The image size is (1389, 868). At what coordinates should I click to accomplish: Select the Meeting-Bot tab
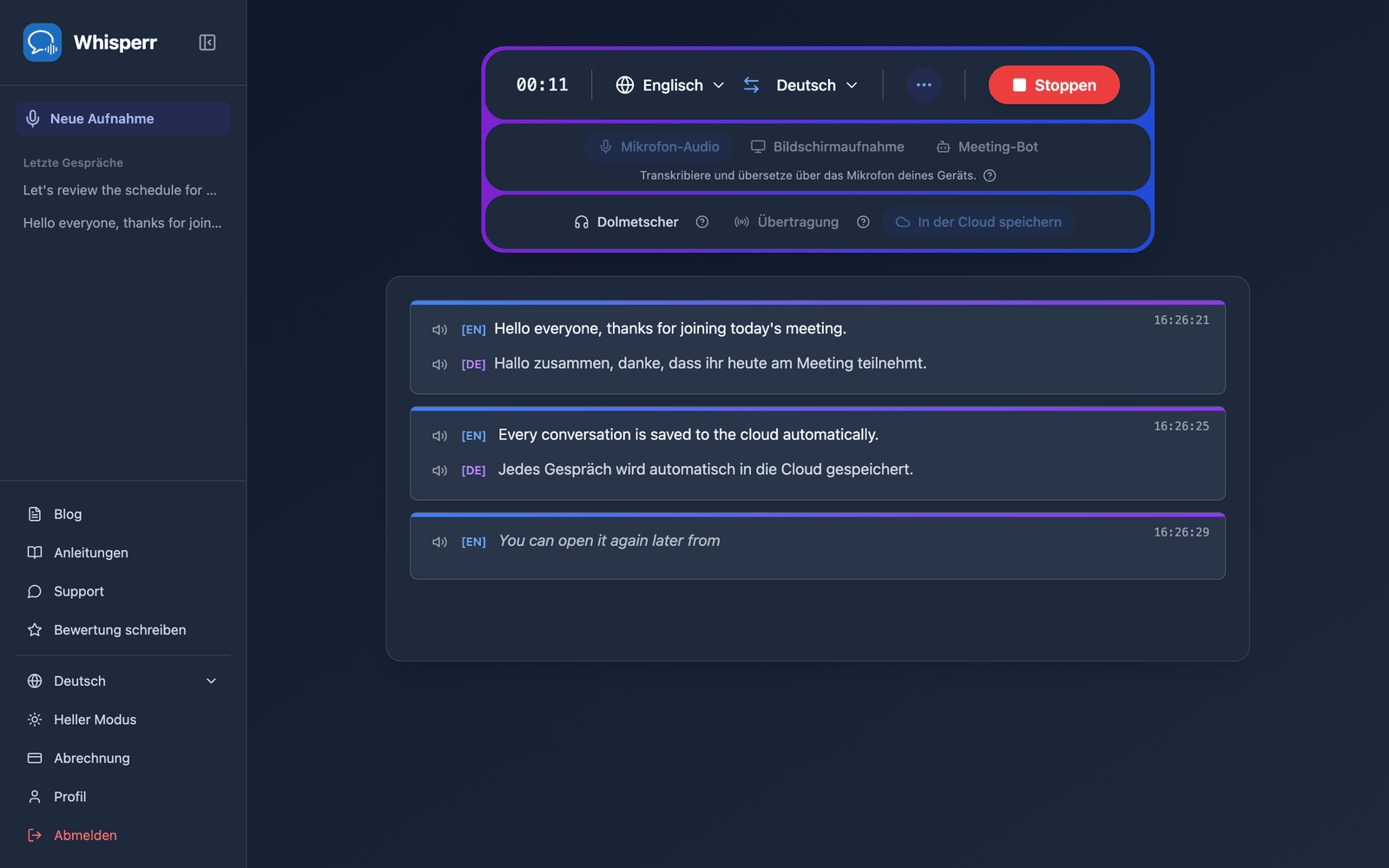coord(987,147)
